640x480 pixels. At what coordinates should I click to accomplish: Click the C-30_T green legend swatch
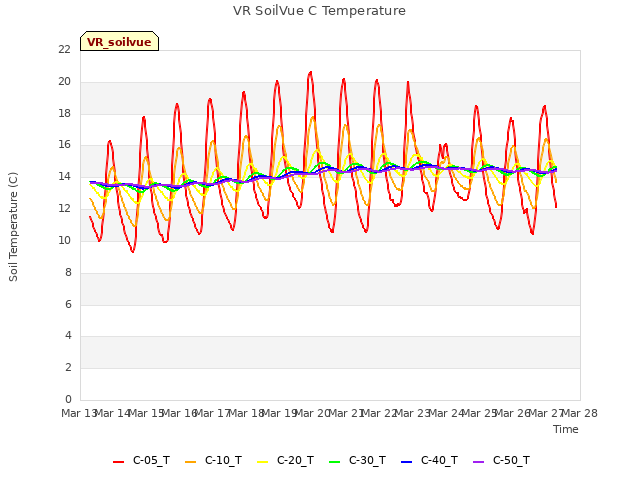click(x=335, y=462)
